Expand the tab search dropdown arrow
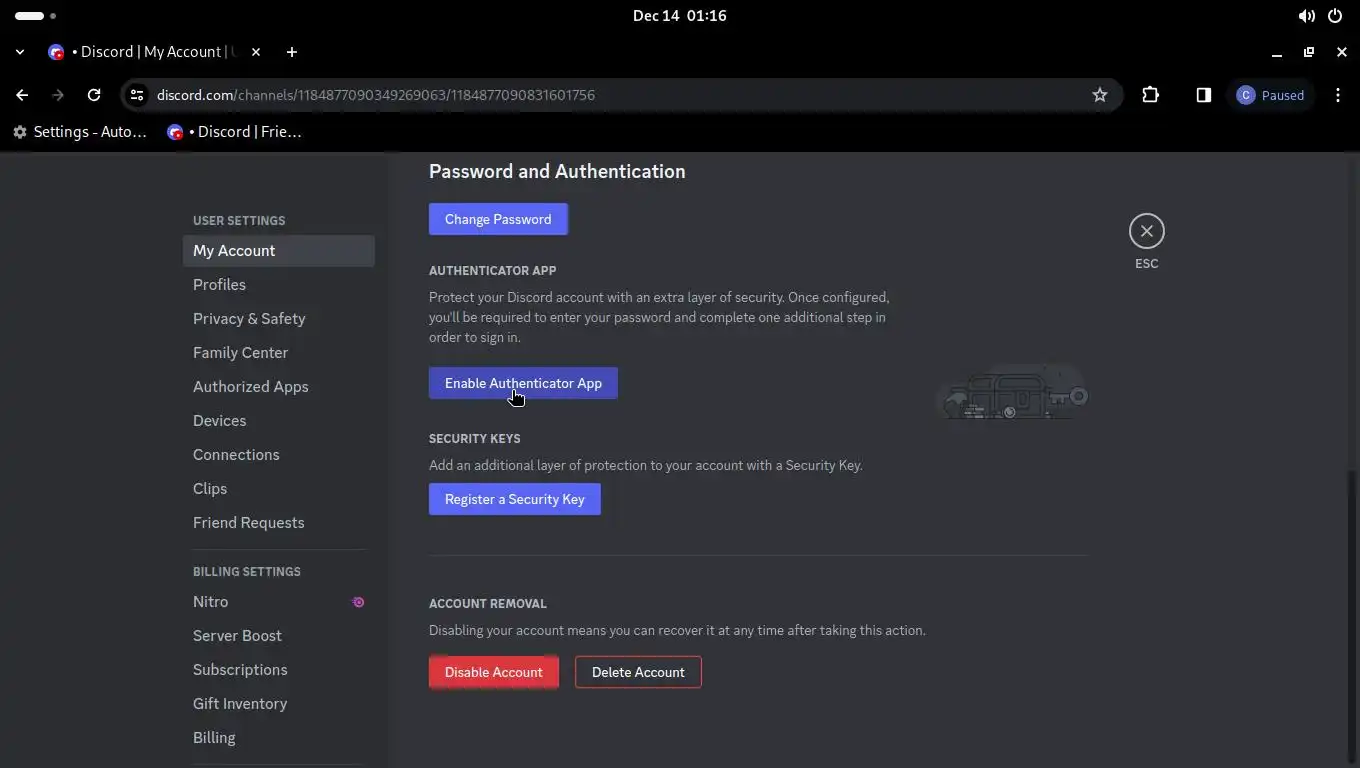The height and width of the screenshot is (768, 1360). pyautogui.click(x=20, y=52)
